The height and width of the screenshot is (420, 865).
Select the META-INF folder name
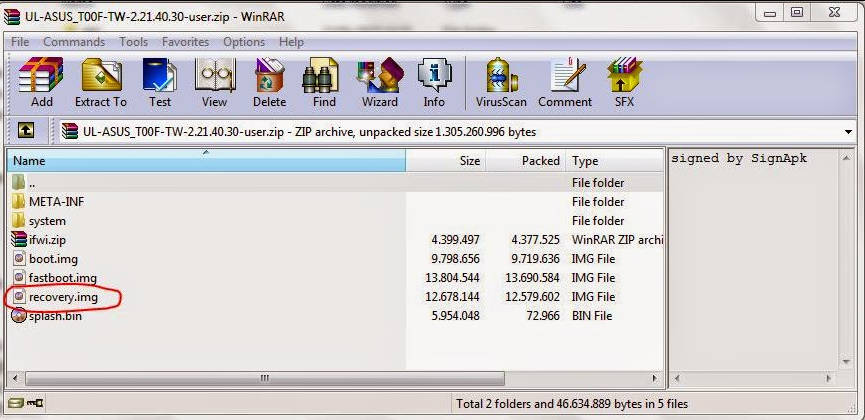point(56,201)
